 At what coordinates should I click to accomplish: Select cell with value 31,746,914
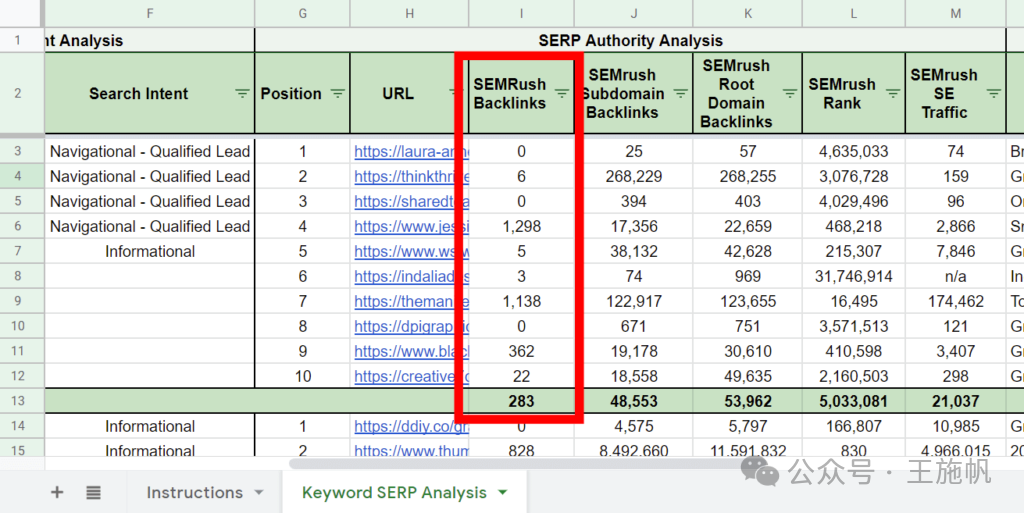click(x=854, y=277)
